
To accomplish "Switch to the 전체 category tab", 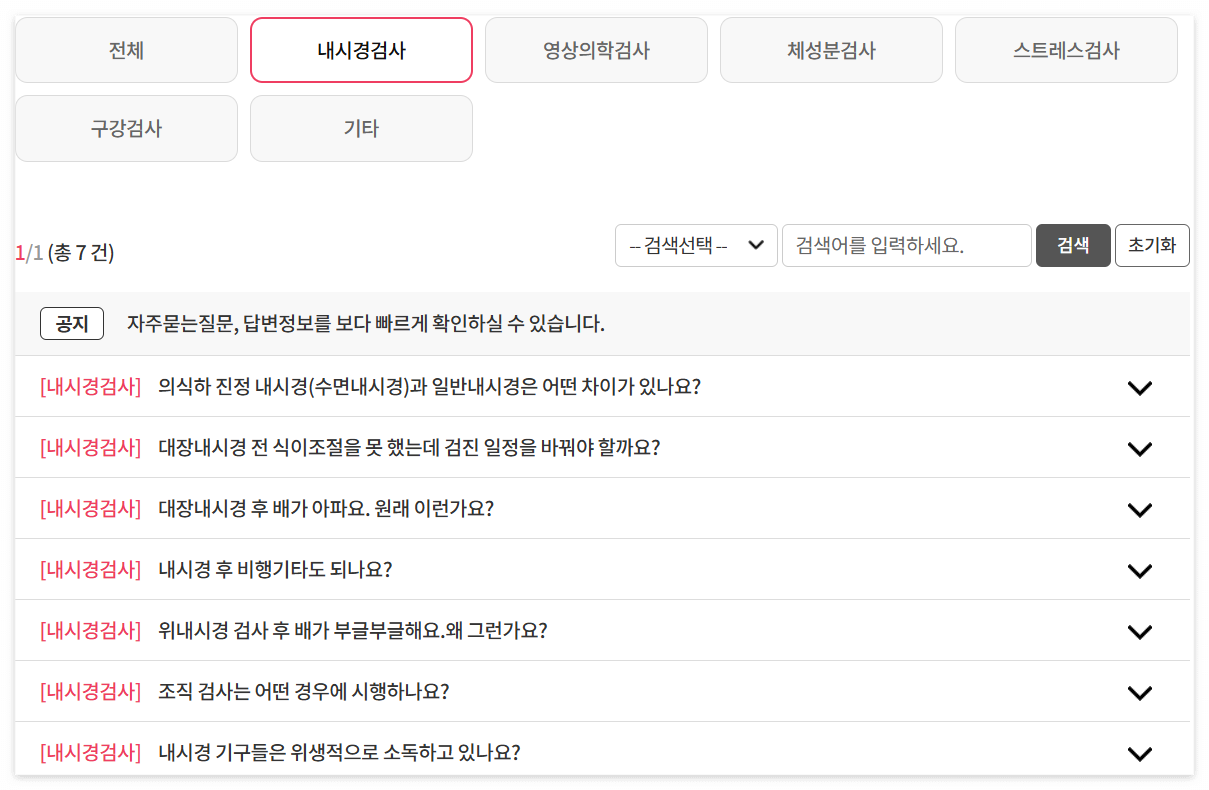I will coord(126,50).
